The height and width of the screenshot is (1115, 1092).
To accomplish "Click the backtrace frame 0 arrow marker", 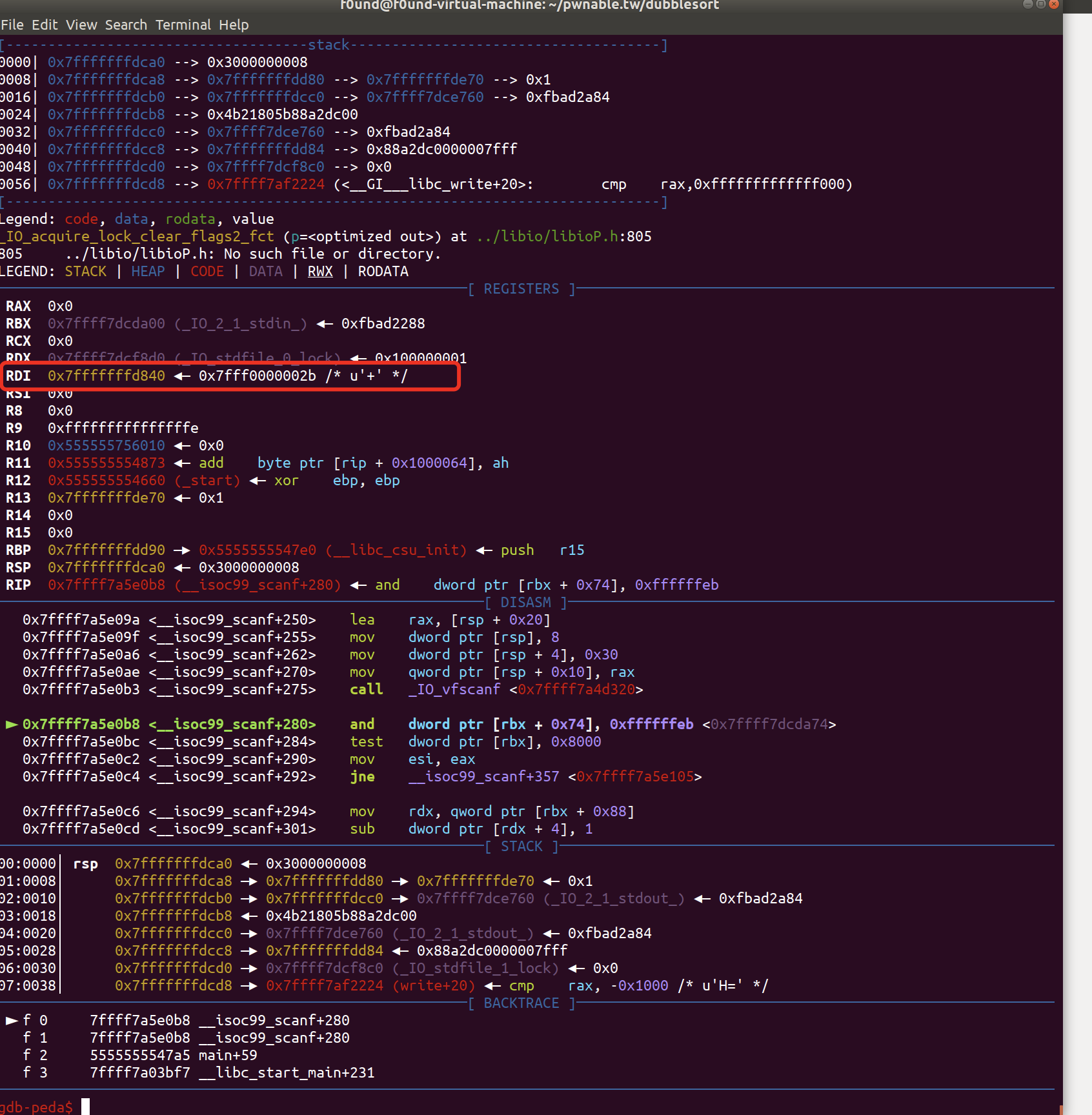I will [x=12, y=1020].
